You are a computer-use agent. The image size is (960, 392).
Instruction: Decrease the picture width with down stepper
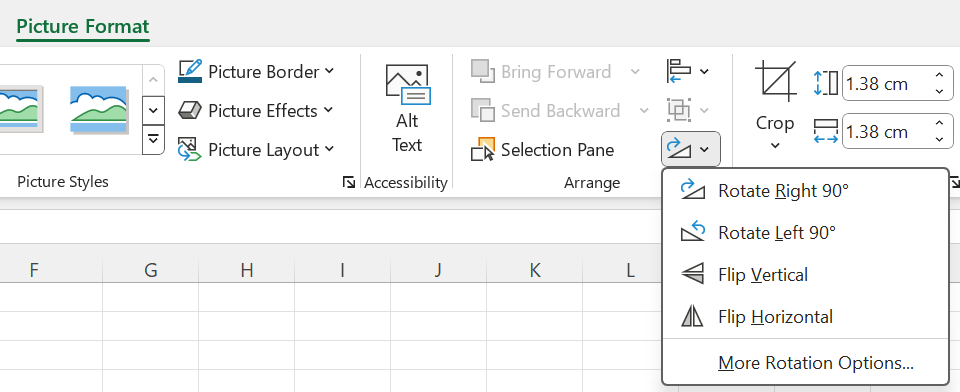click(x=940, y=140)
